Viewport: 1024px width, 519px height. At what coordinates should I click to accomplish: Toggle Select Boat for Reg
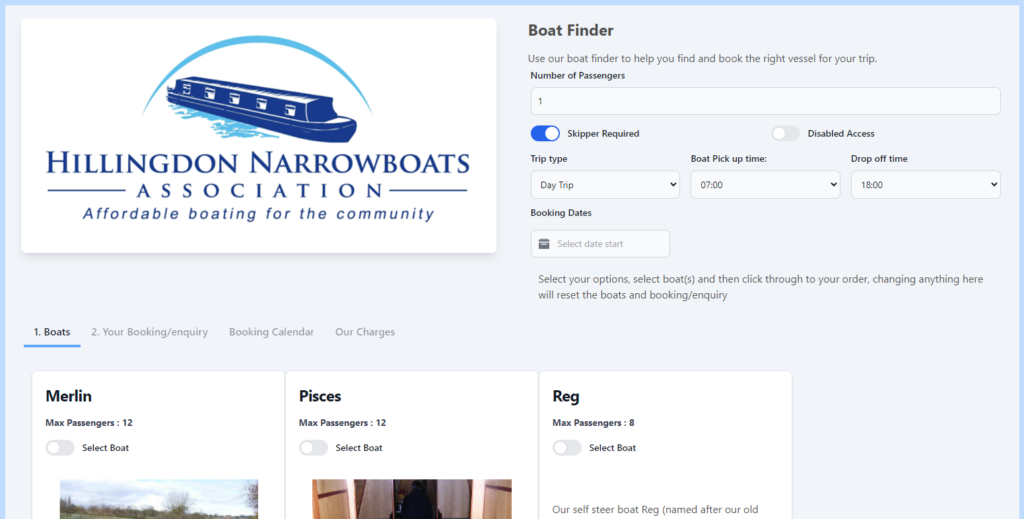pos(567,448)
